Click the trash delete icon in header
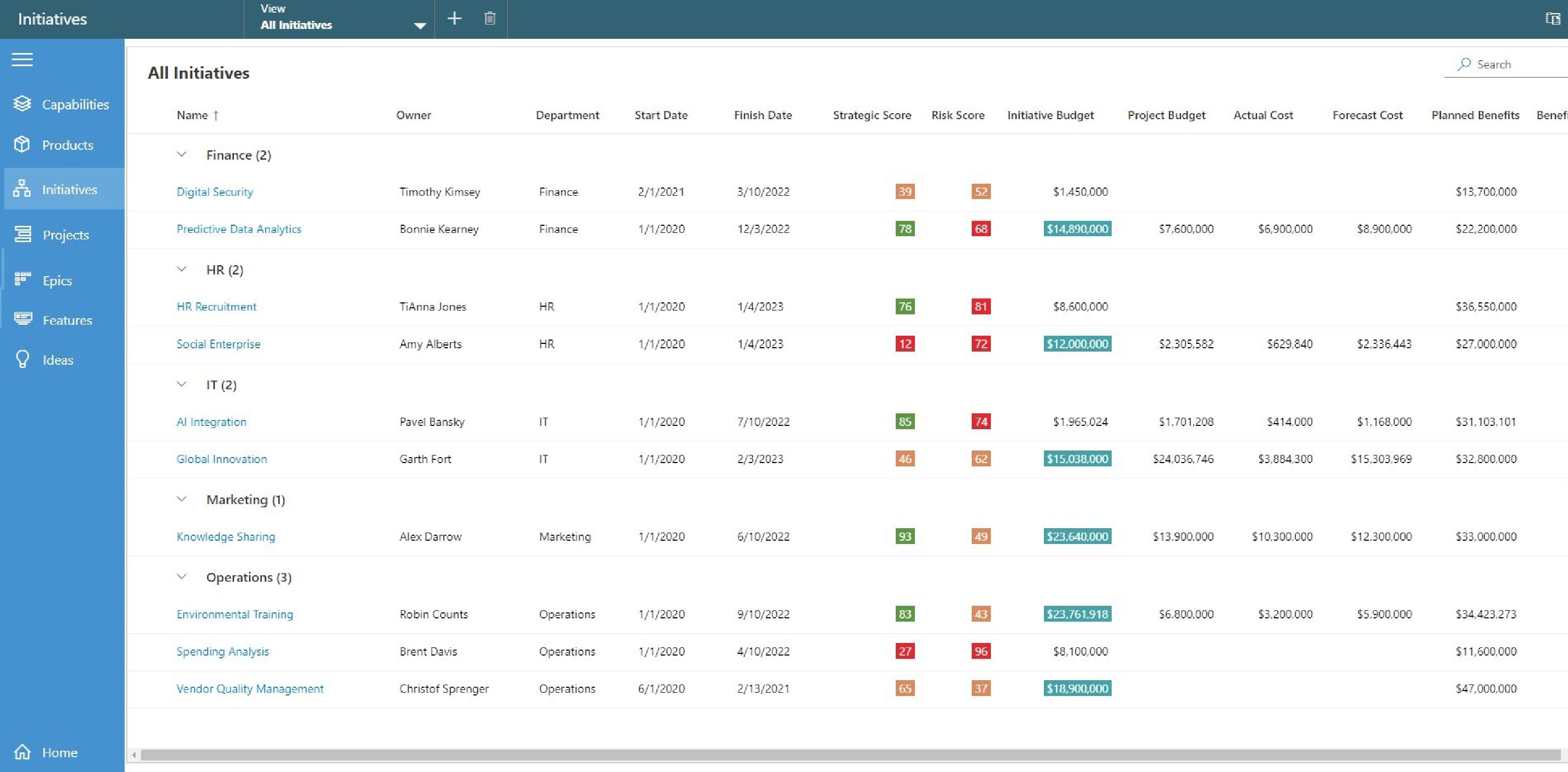This screenshot has width=1568, height=772. pyautogui.click(x=489, y=19)
